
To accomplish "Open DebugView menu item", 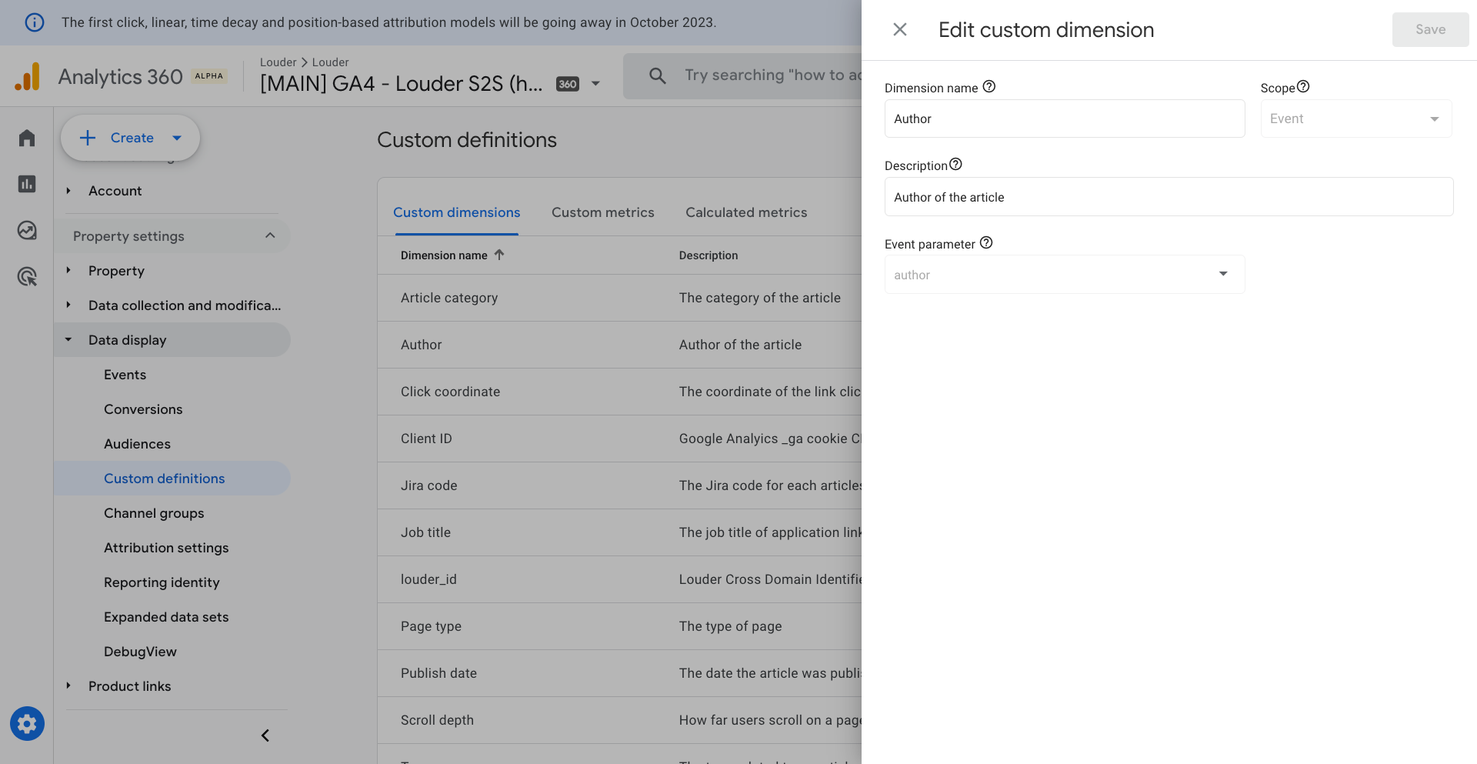I will [140, 652].
